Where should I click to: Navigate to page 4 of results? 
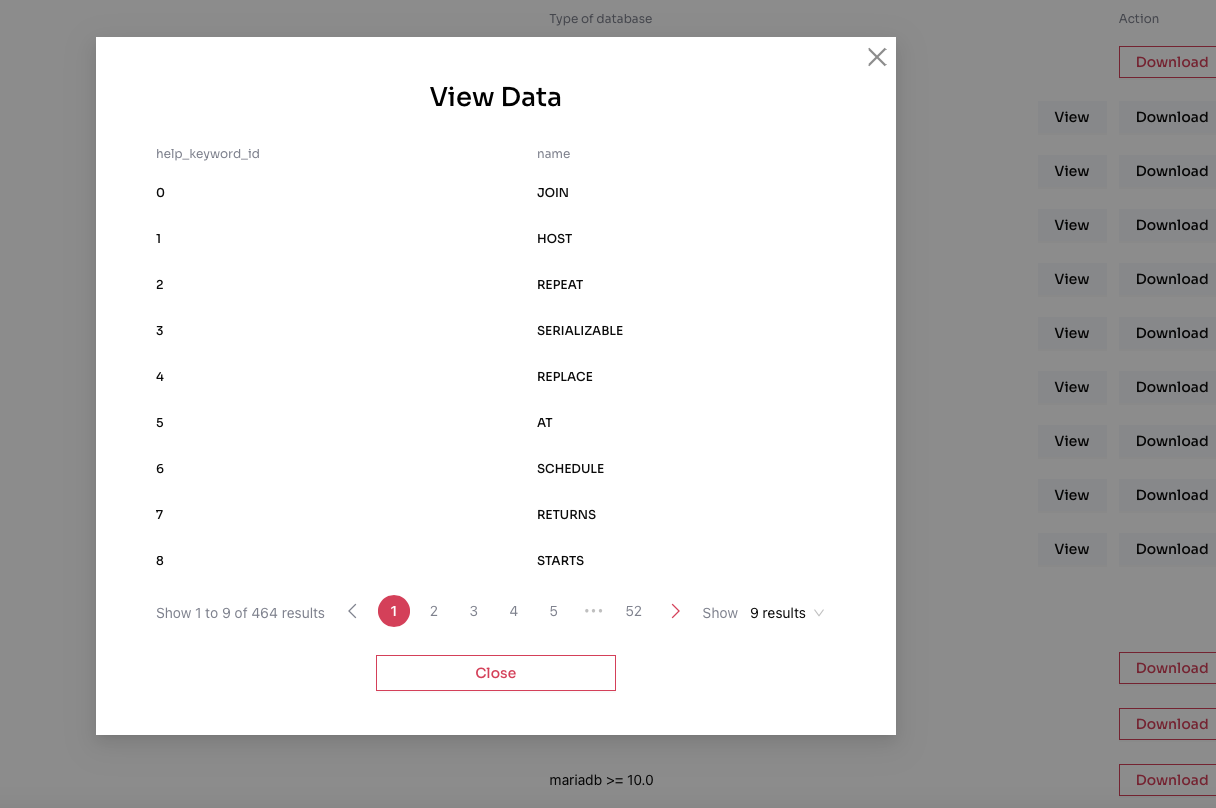[514, 611]
